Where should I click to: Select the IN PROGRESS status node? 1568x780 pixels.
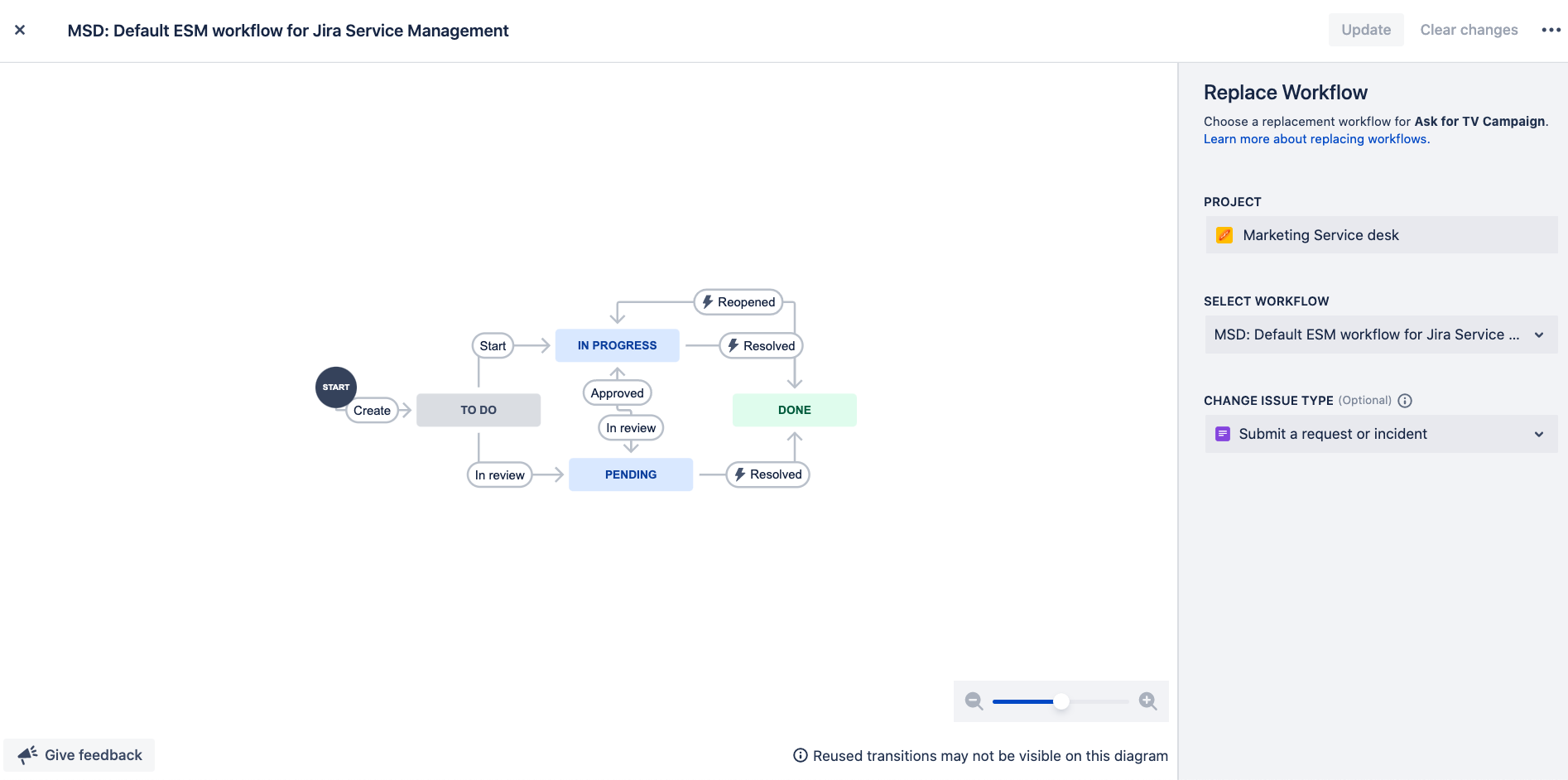tap(617, 345)
